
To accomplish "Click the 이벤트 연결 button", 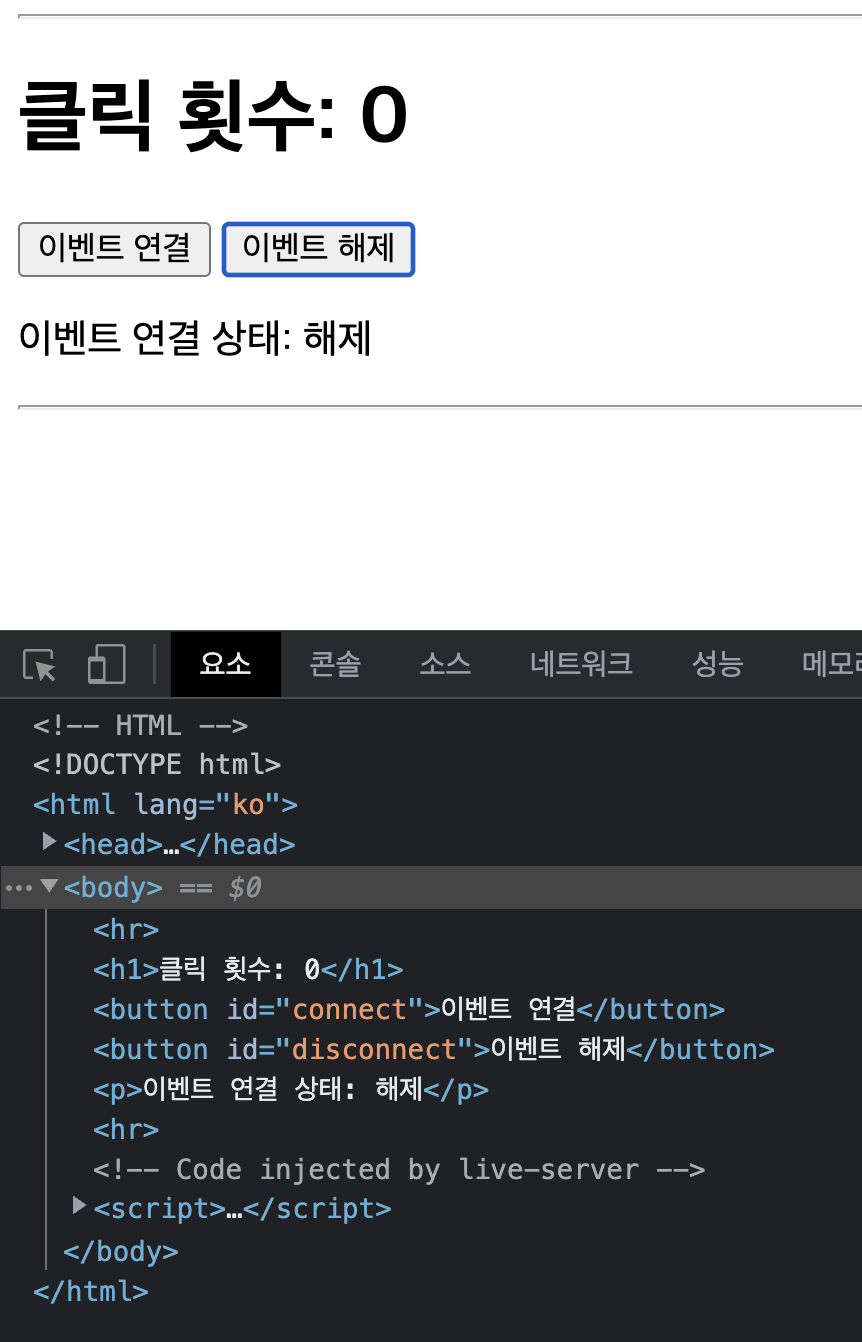I will (115, 249).
